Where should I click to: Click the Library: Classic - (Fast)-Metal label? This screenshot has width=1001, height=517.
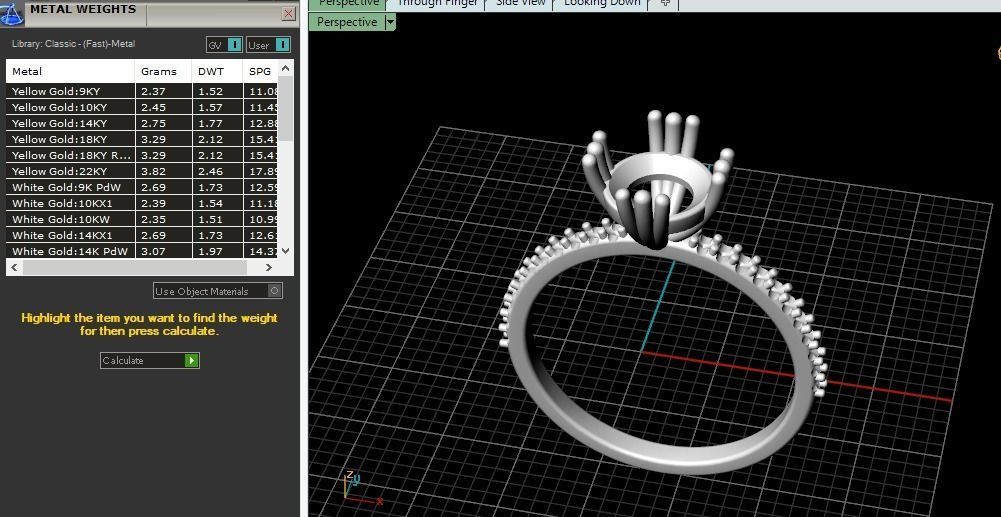pyautogui.click(x=73, y=44)
